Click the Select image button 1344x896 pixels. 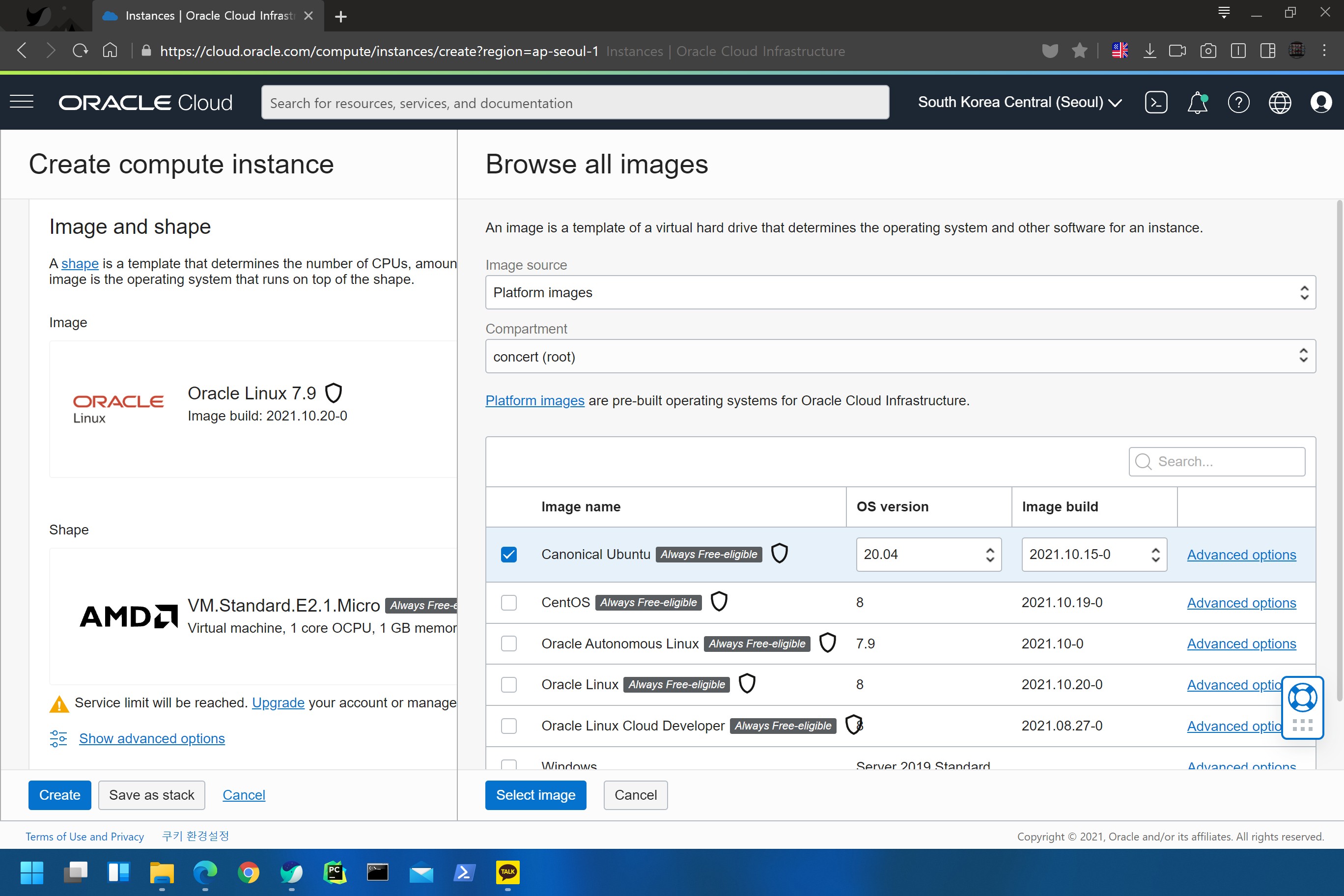click(535, 795)
